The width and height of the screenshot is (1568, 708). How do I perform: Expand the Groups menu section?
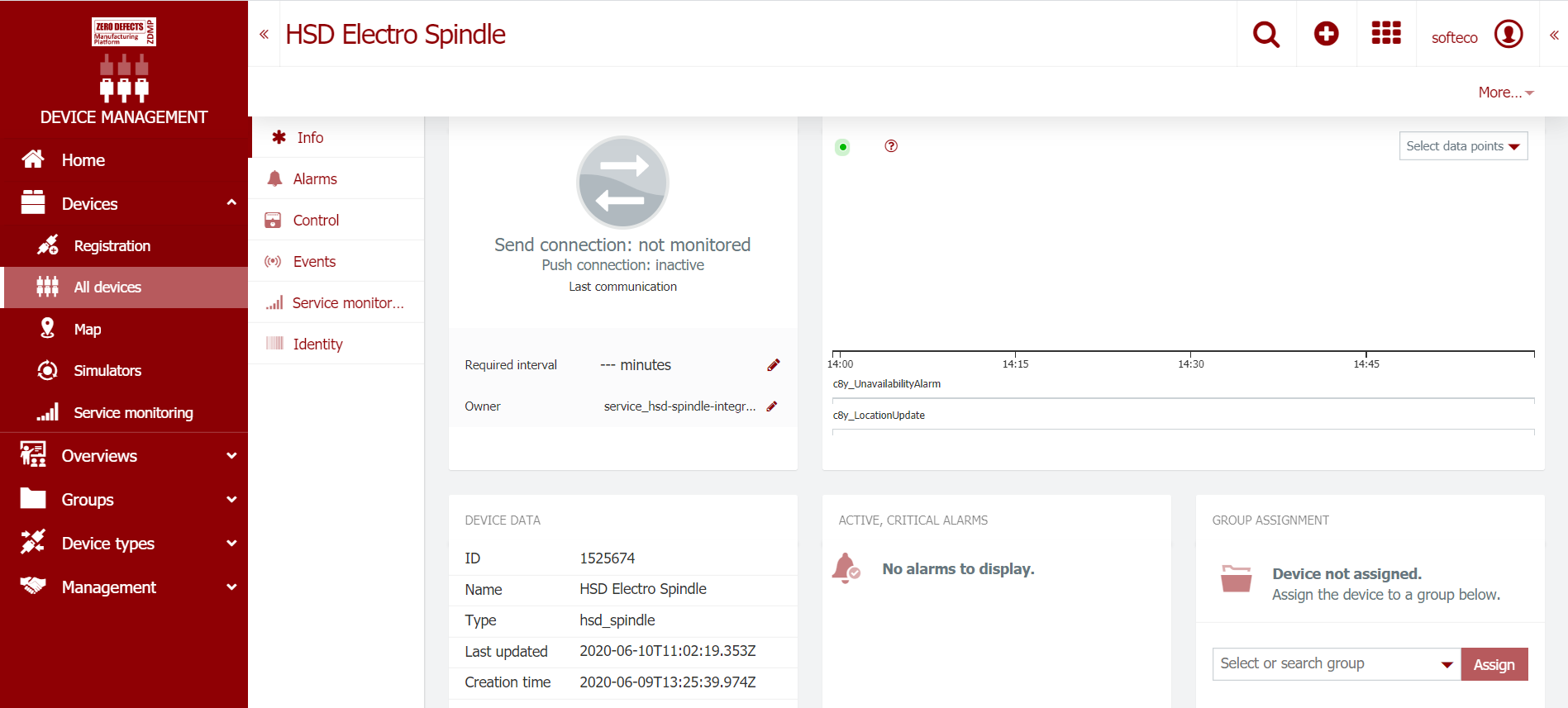pos(231,499)
